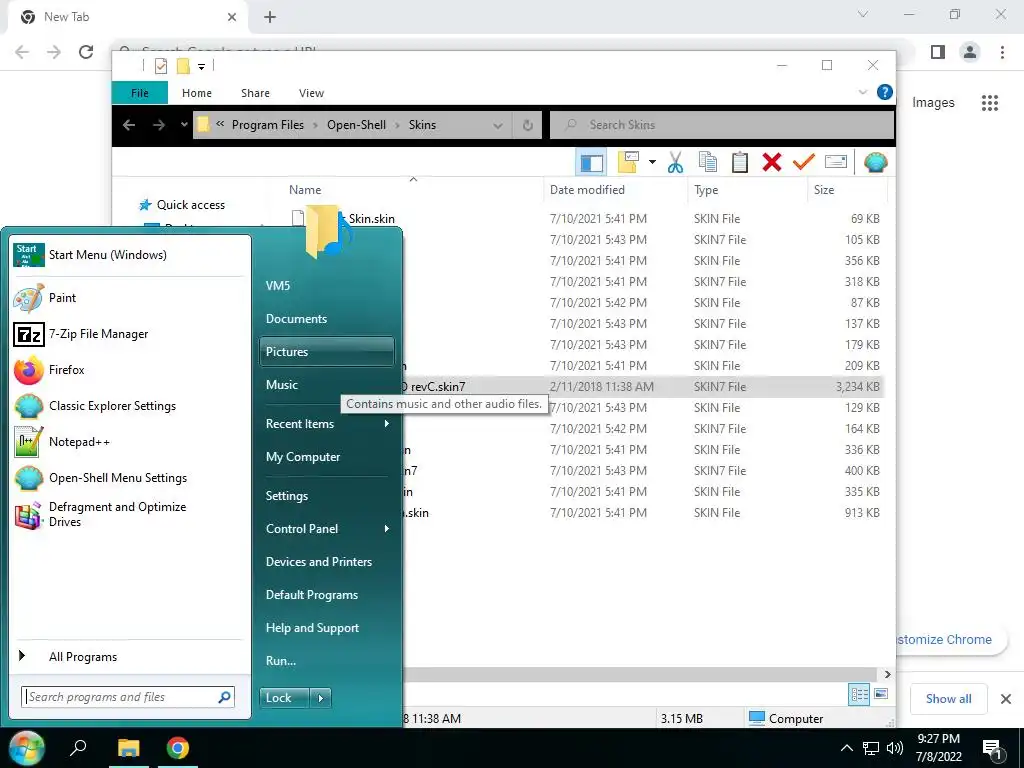Switch to details view layout
The image size is (1024, 768).
pos(859,694)
